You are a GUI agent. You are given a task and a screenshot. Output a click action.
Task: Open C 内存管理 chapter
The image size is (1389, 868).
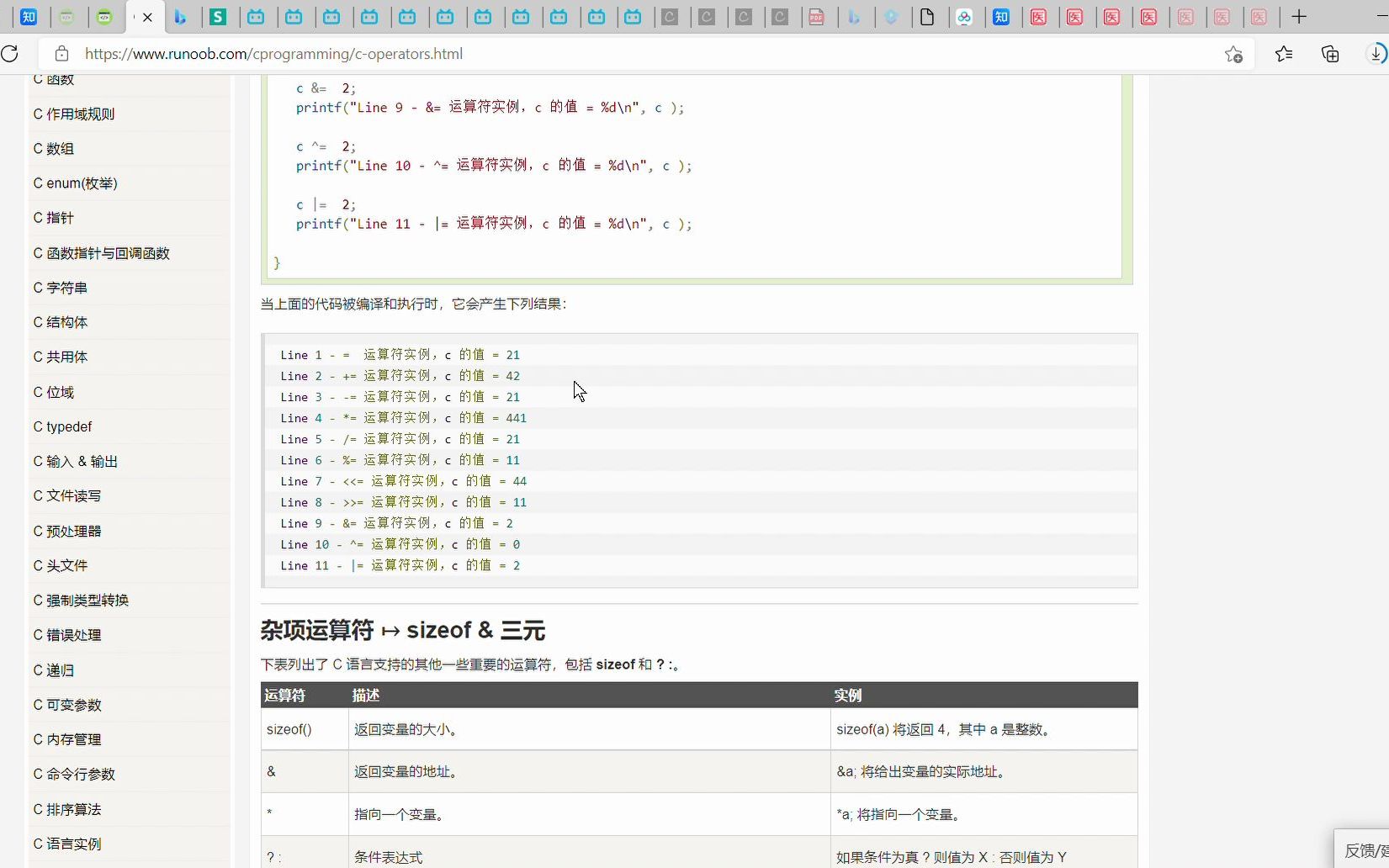(67, 739)
